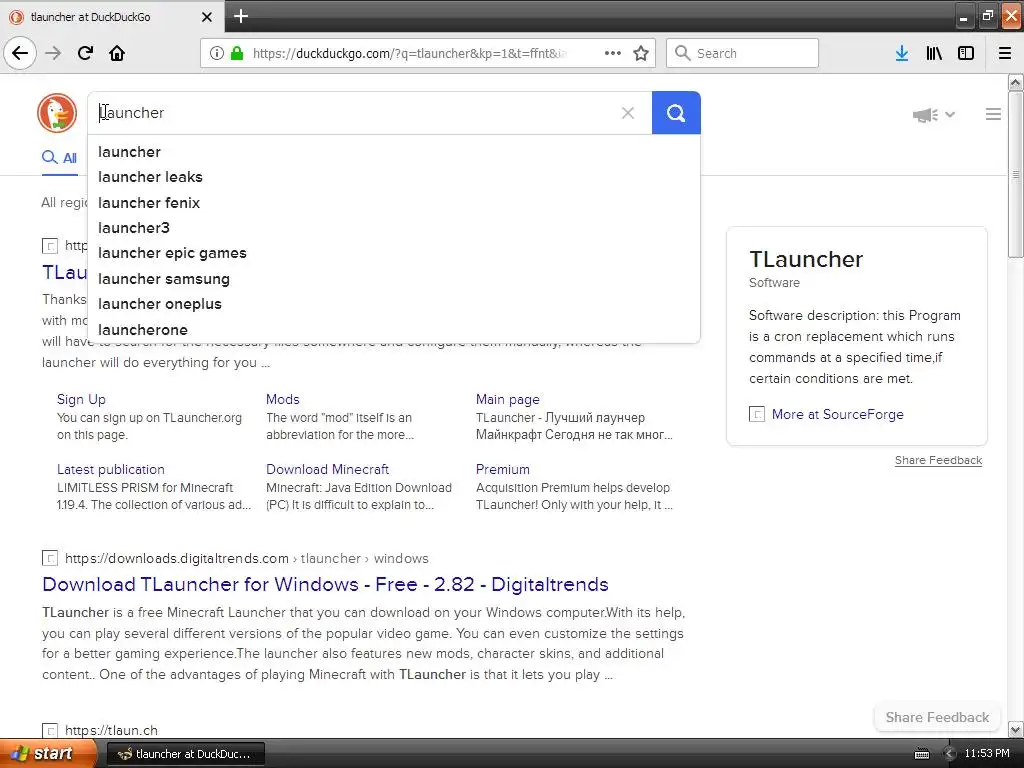1024x768 pixels.
Task: Select the All results tab
Action: pos(59,157)
